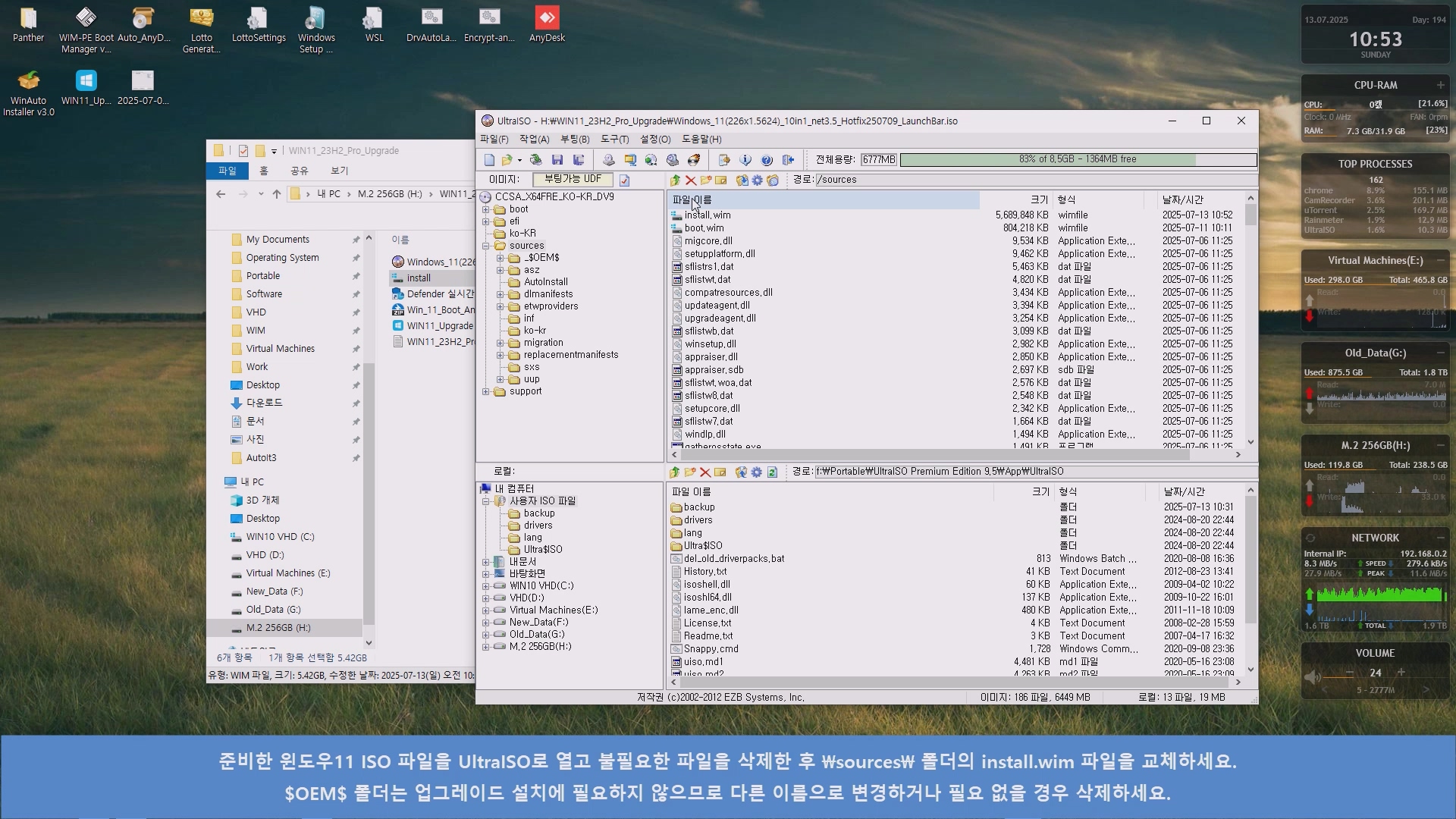Screen dimensions: 1456x819
Task: Click the Burn CD/DVD image flame icon
Action: click(694, 160)
